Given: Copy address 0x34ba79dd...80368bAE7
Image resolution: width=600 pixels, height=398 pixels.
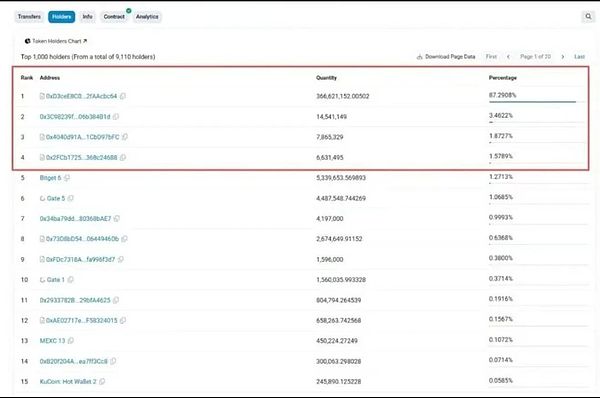Looking at the screenshot, I should click(117, 219).
